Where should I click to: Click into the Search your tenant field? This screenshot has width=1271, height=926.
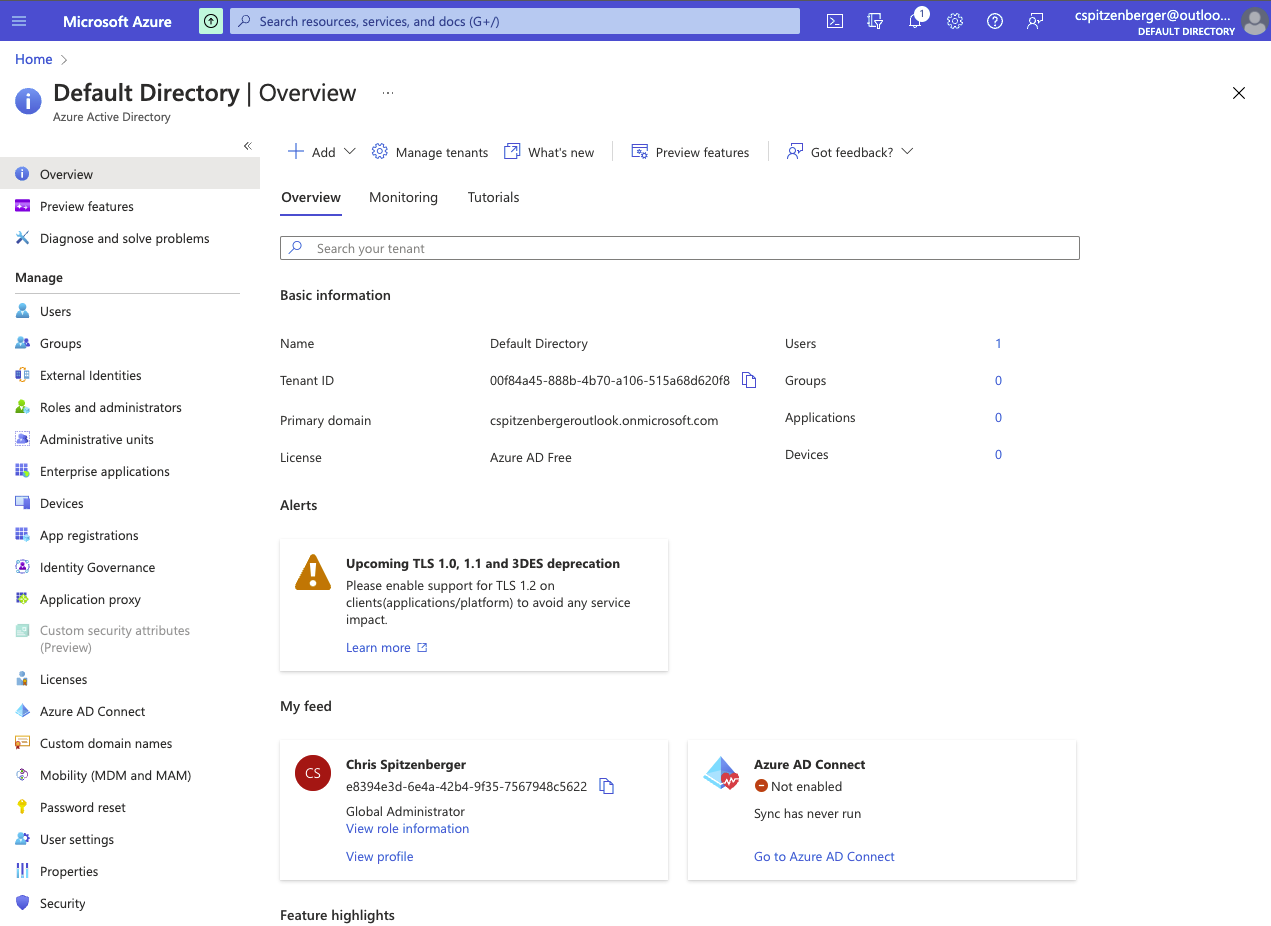pyautogui.click(x=679, y=247)
